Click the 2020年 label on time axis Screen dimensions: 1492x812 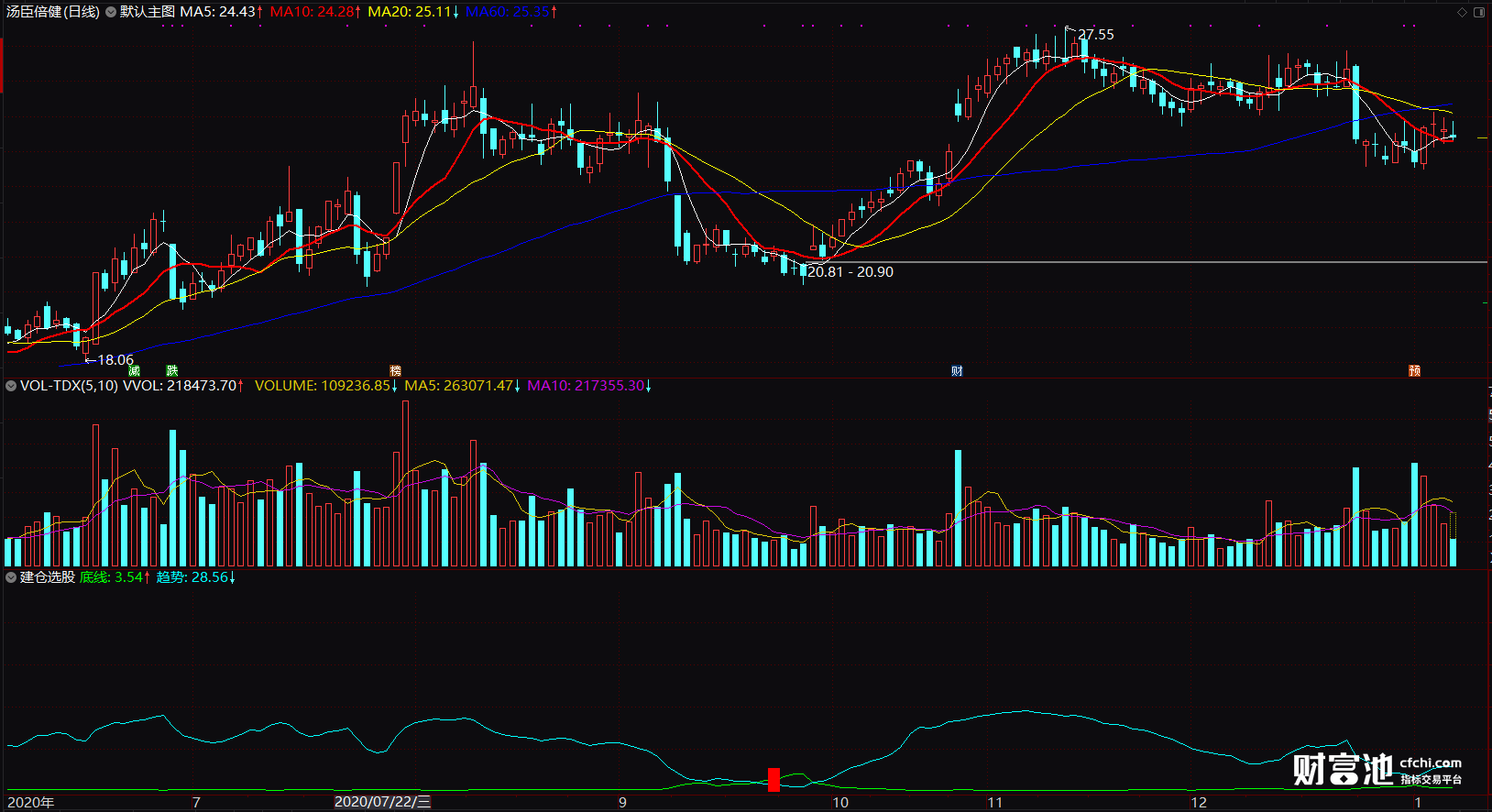(31, 803)
